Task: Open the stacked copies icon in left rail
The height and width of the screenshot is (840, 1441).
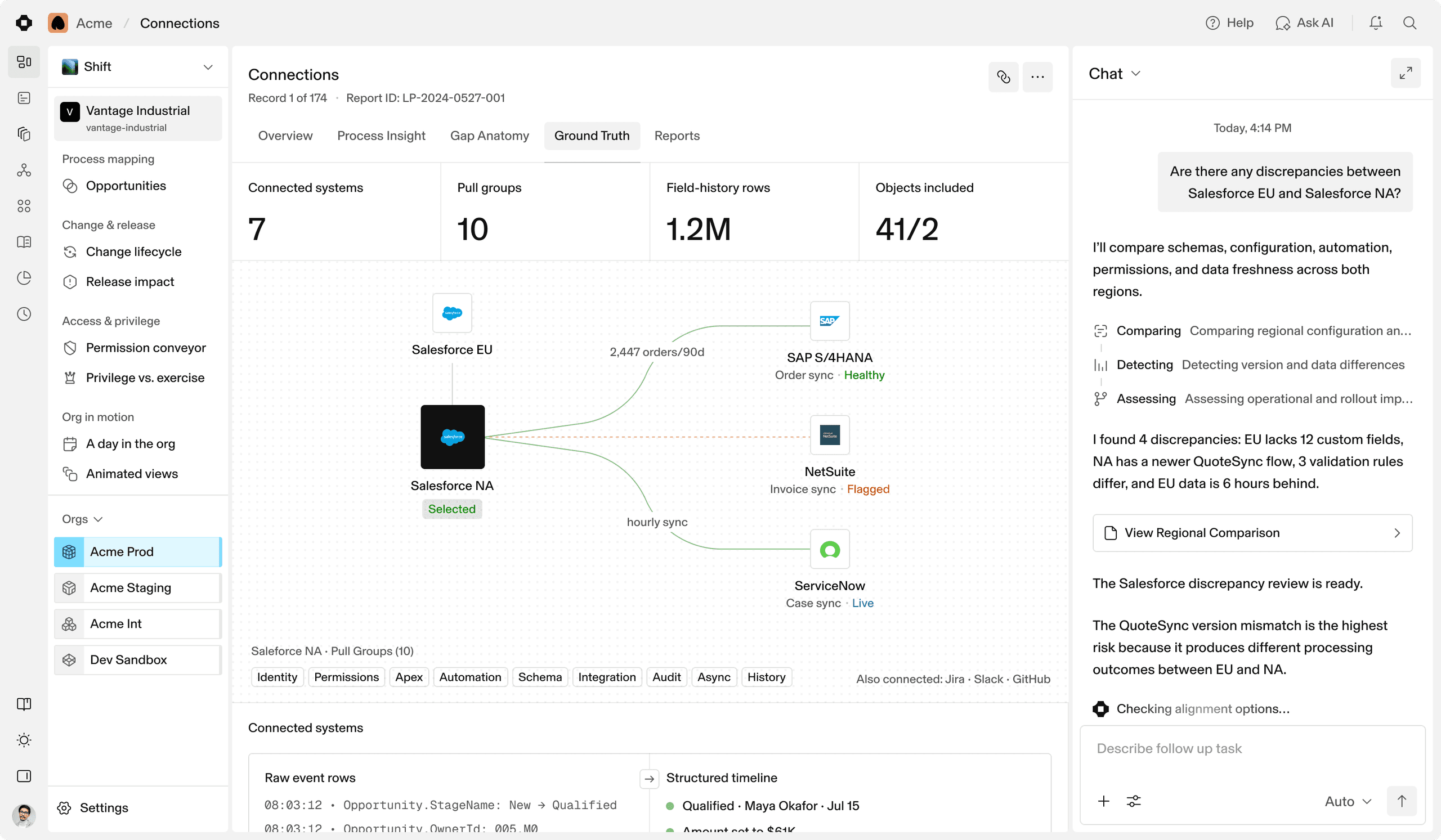Action: (x=24, y=134)
